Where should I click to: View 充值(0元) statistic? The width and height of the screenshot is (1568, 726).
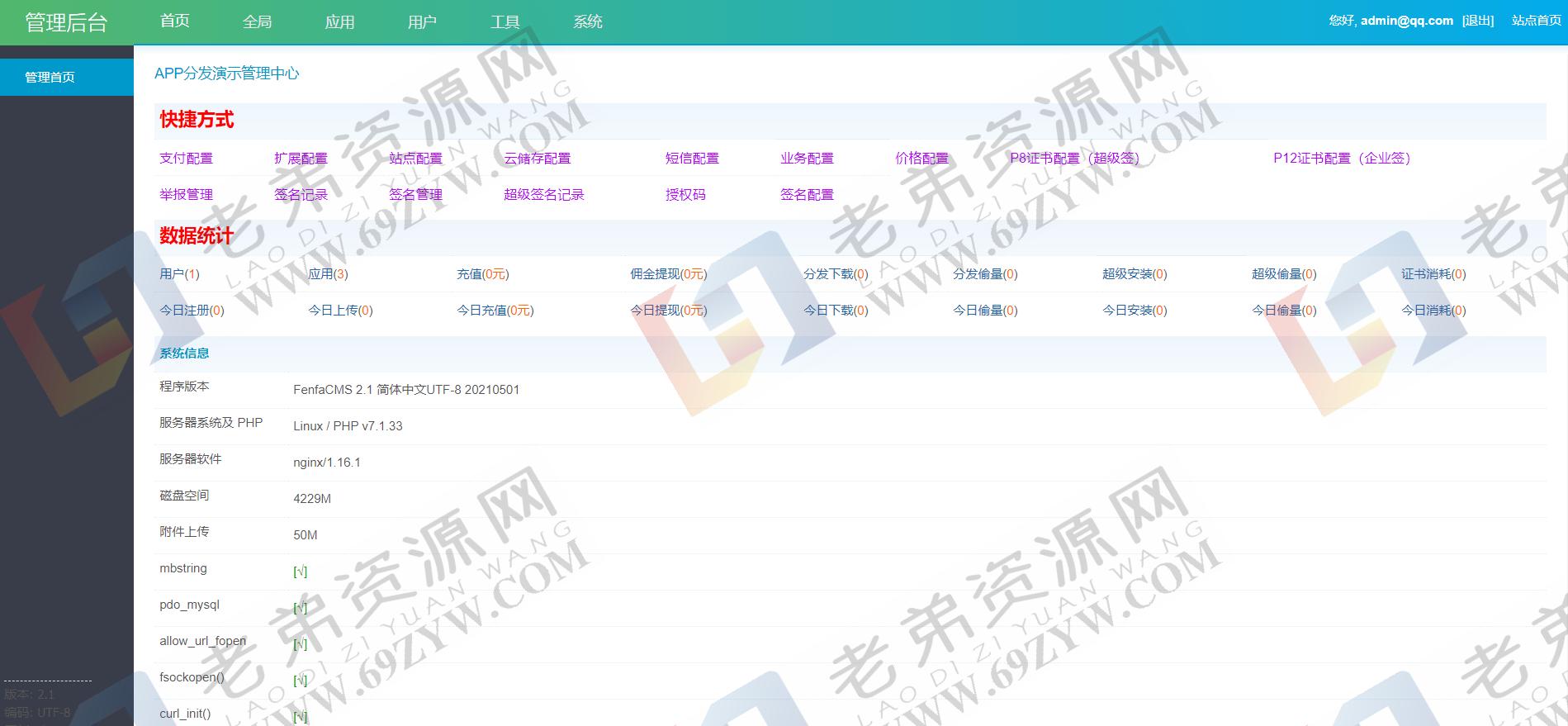(483, 273)
